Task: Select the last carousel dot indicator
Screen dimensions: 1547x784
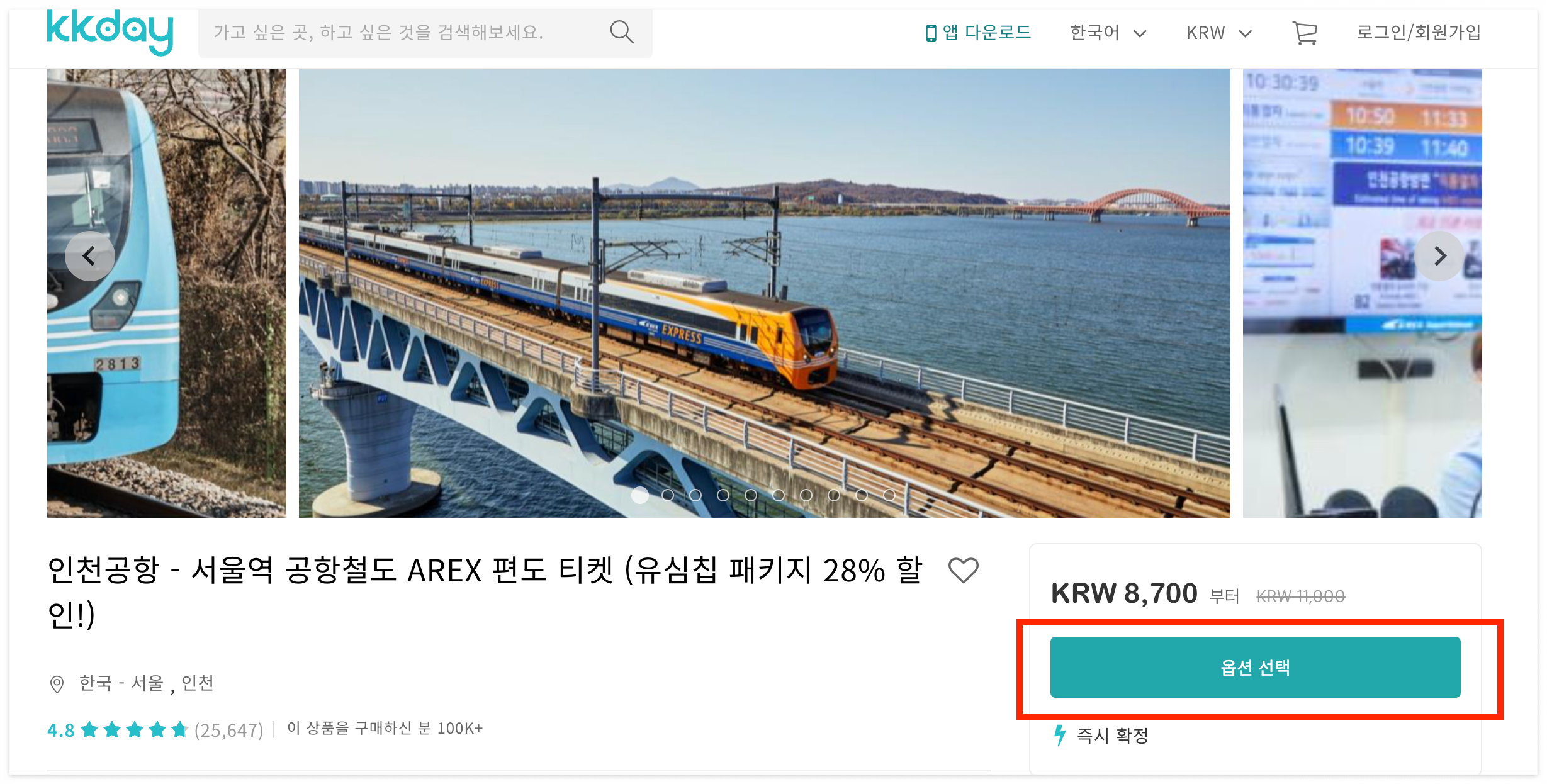Action: 889,496
